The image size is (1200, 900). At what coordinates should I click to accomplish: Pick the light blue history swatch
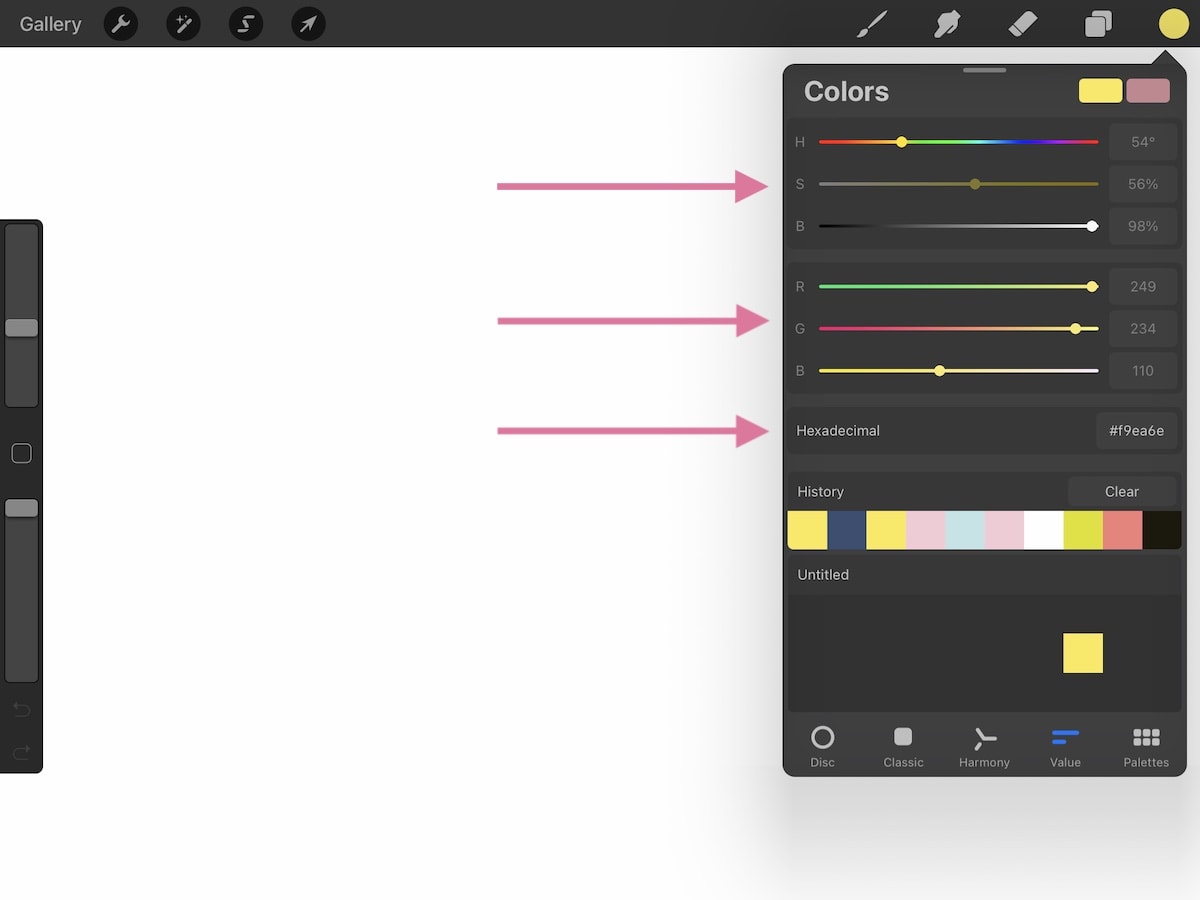[965, 530]
